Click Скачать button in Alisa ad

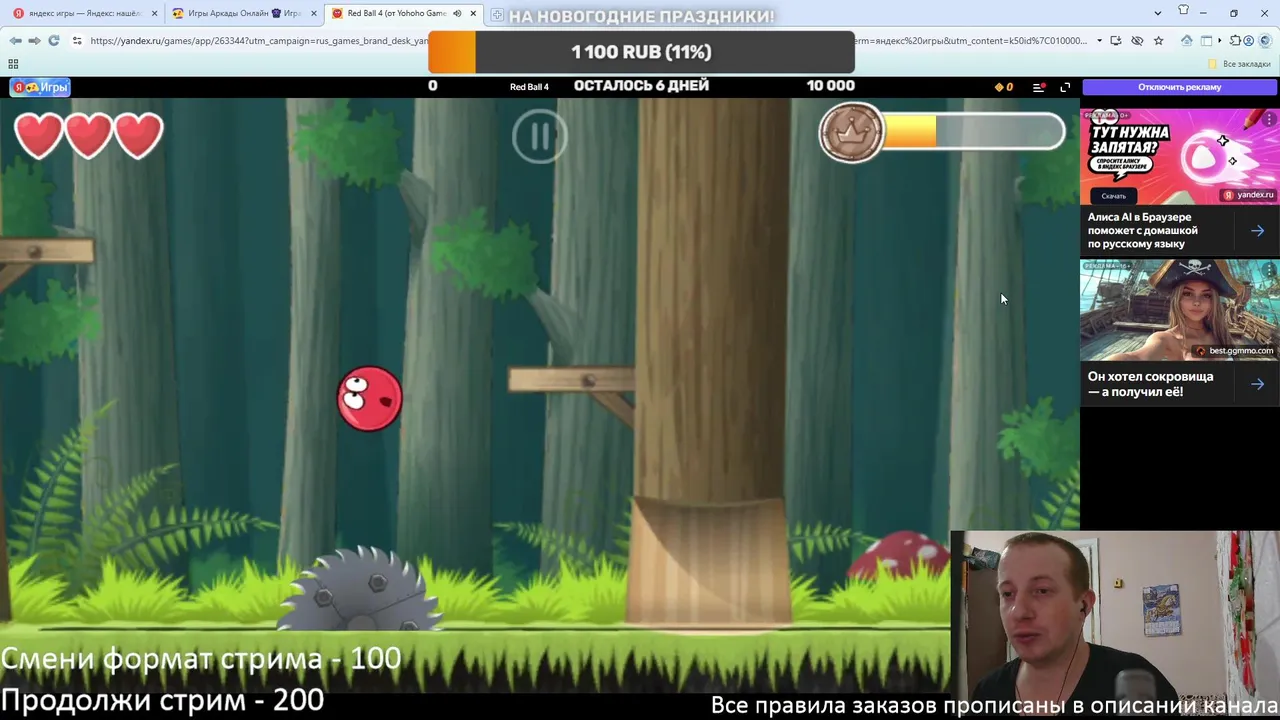(x=1113, y=195)
